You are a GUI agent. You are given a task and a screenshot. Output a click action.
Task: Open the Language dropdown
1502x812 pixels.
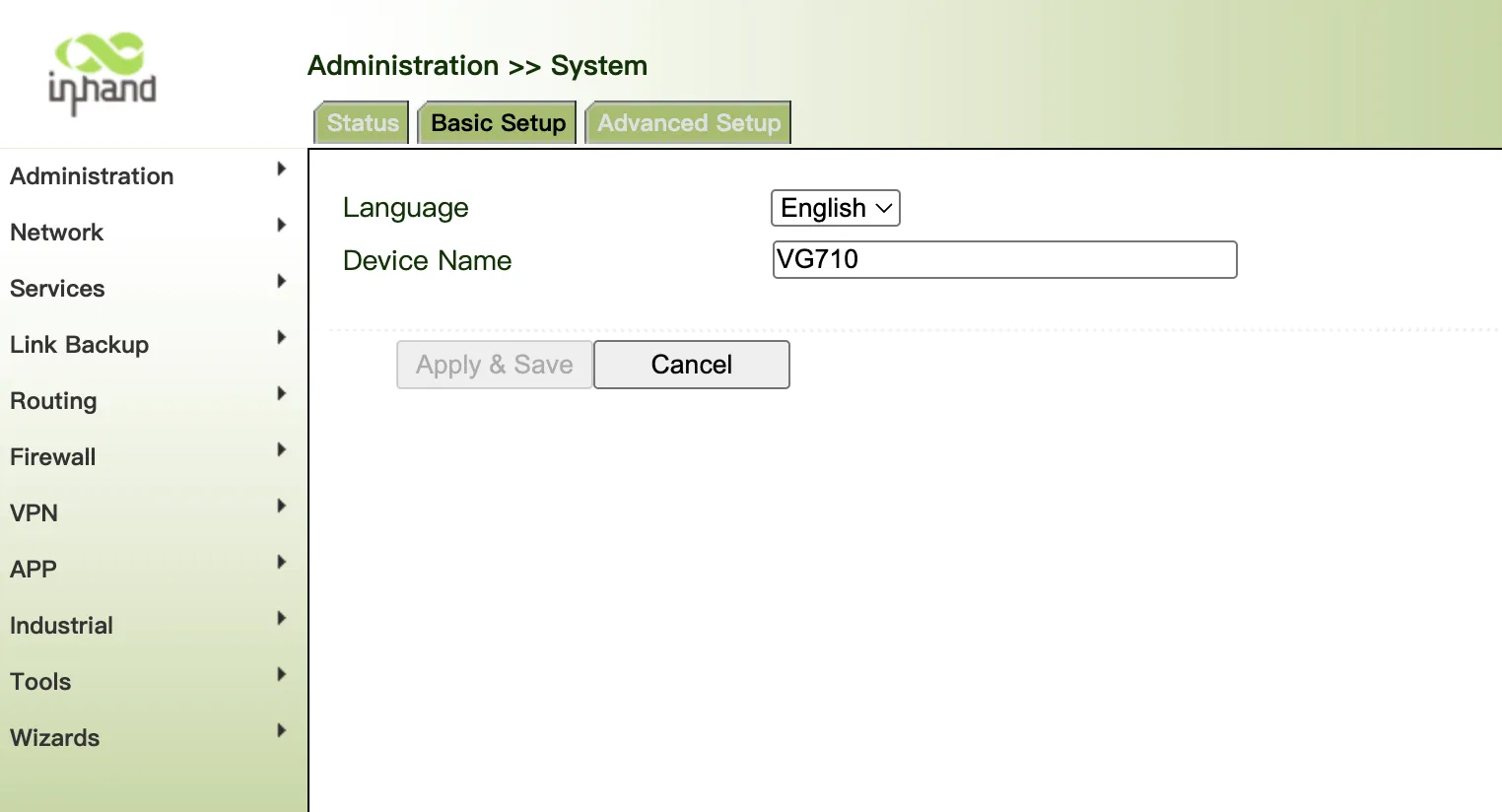coord(836,208)
